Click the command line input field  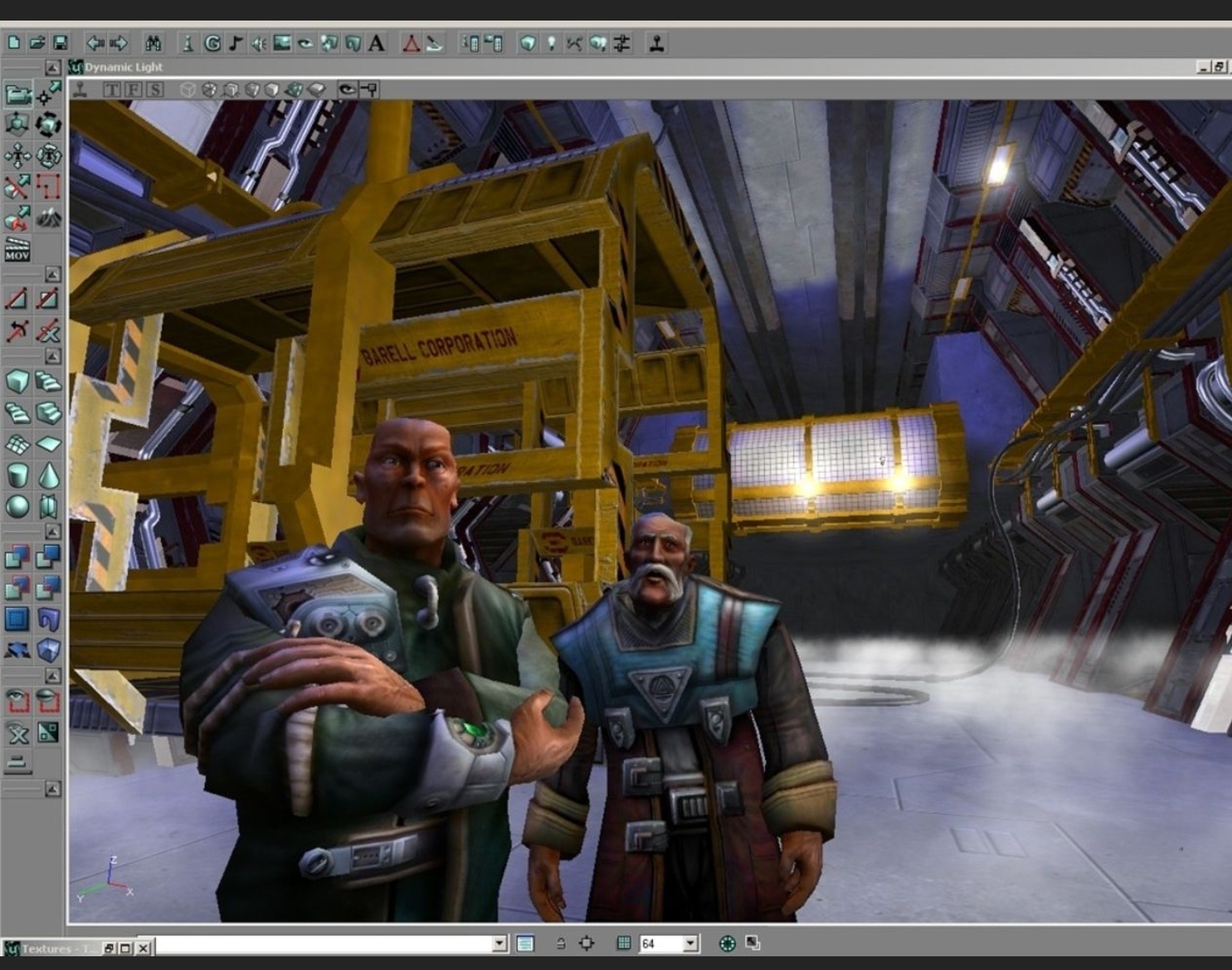(x=324, y=943)
